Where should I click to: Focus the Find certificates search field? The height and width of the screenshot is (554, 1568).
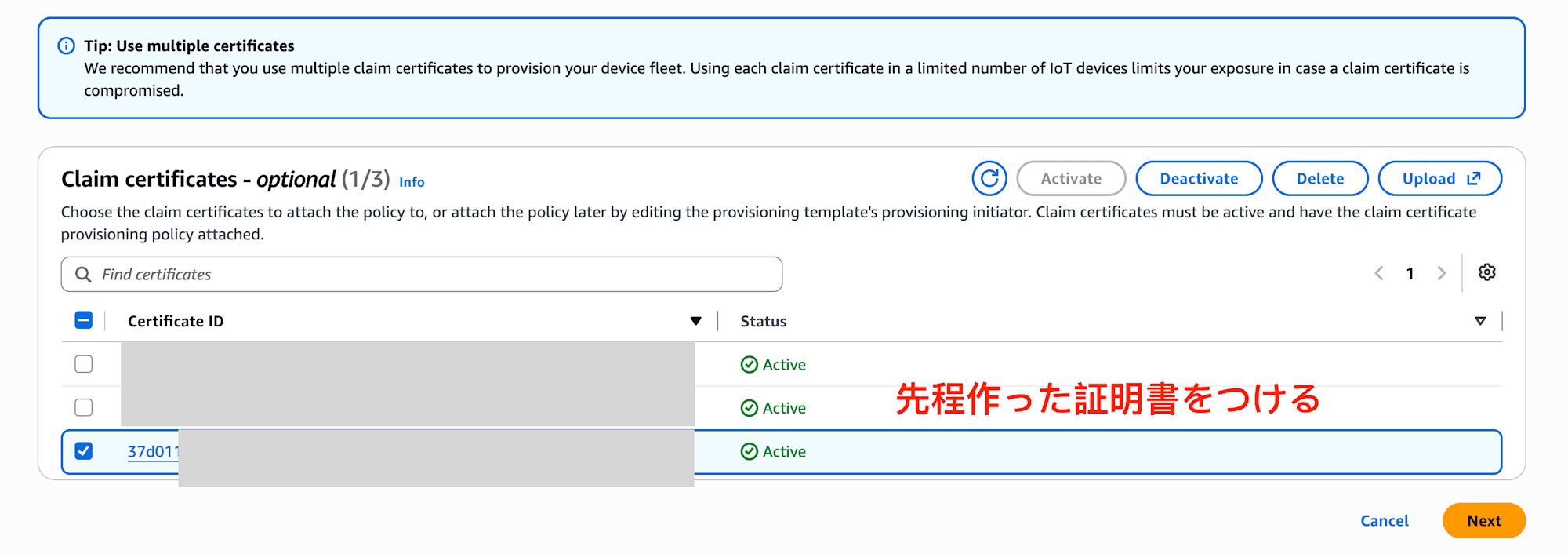tap(422, 275)
